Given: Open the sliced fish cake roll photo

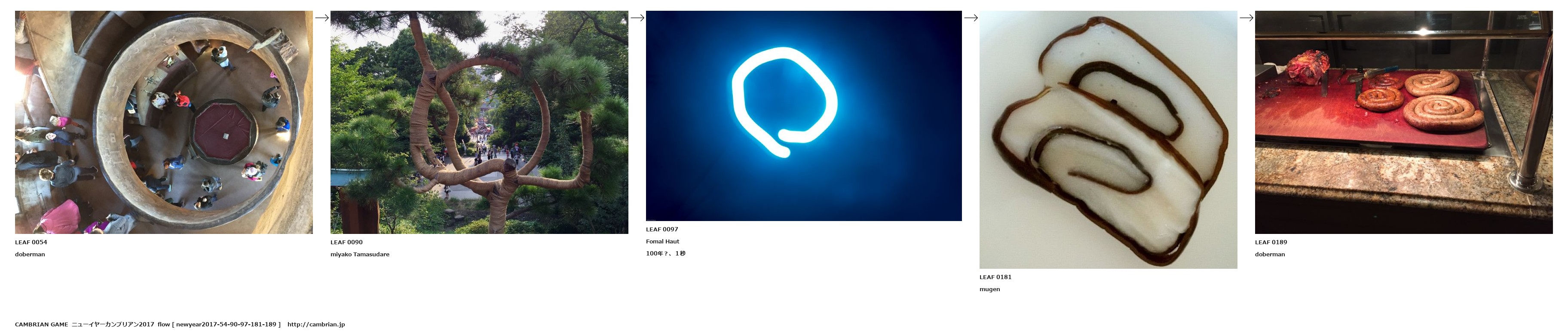Looking at the screenshot, I should click(x=1108, y=139).
